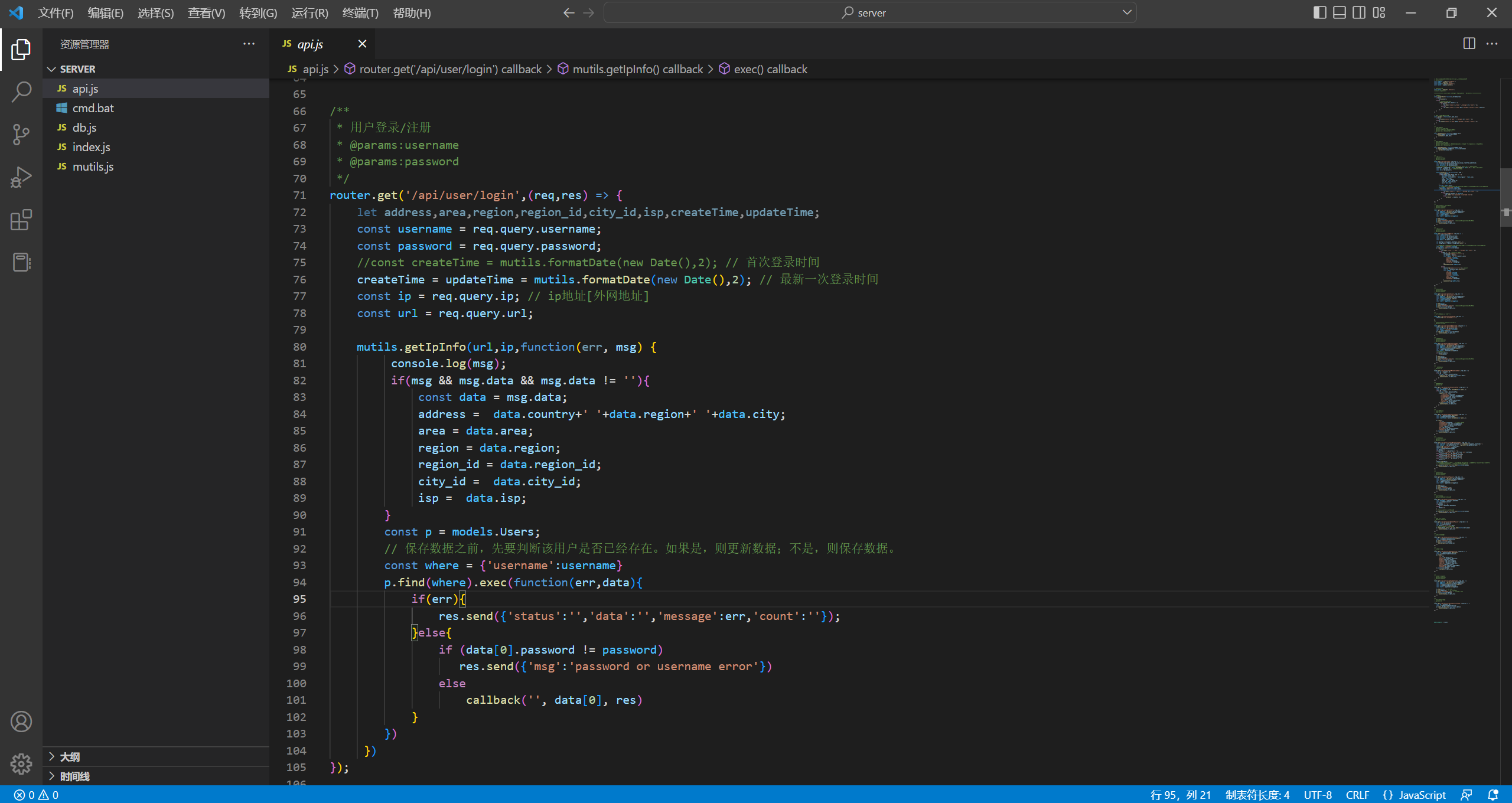Open exec() callback breadcrumb
The height and width of the screenshot is (803, 1512).
pyautogui.click(x=763, y=69)
